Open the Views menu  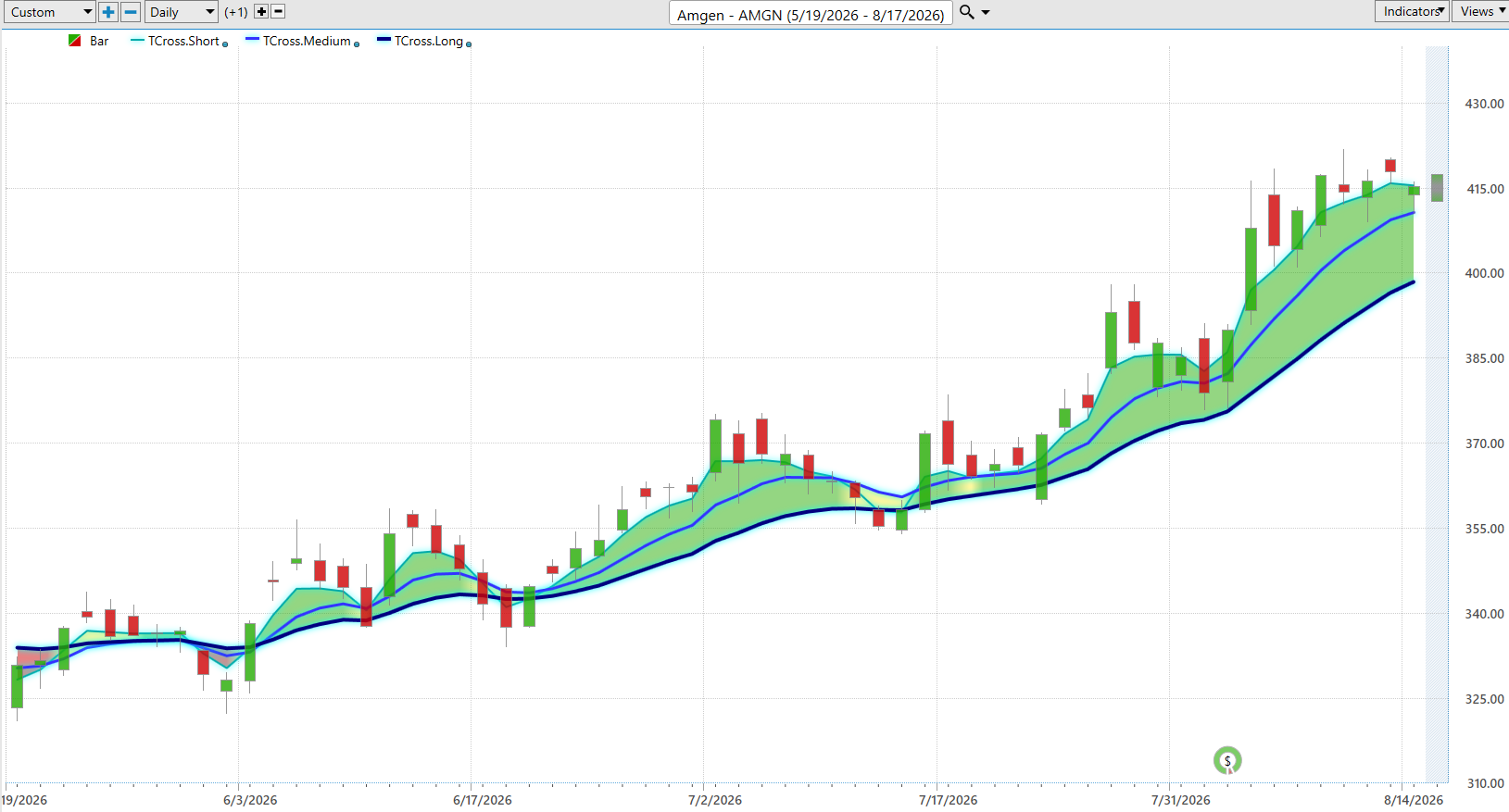tap(1481, 11)
